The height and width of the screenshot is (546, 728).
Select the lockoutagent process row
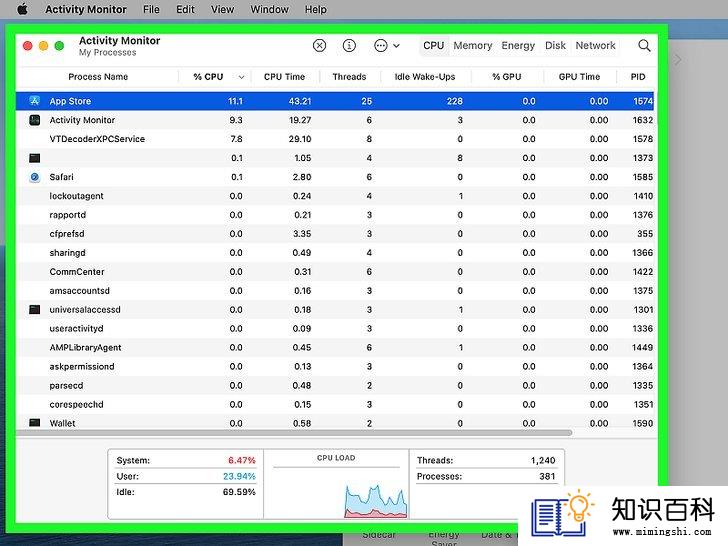(x=335, y=196)
